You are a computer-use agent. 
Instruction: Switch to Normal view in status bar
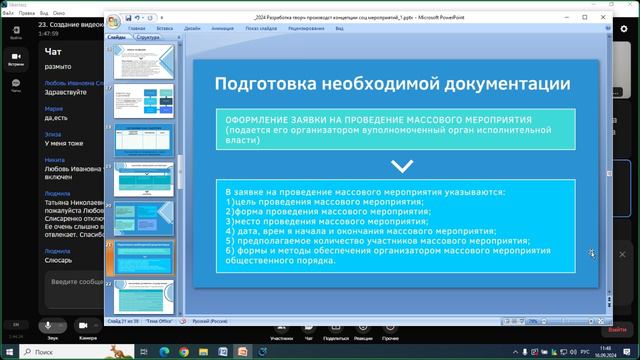point(507,322)
